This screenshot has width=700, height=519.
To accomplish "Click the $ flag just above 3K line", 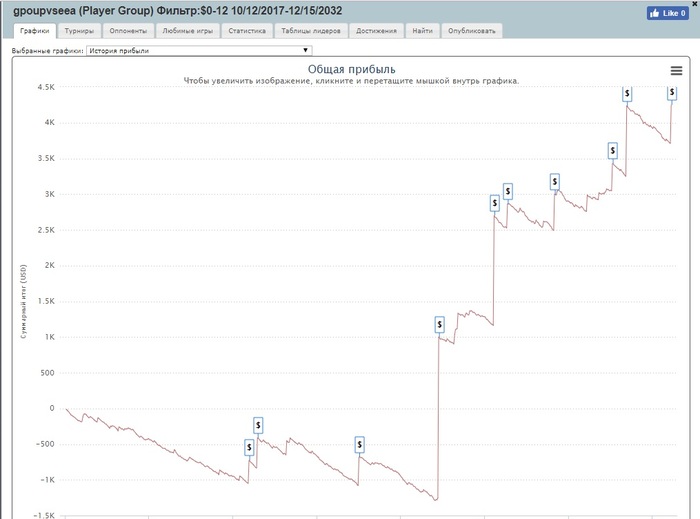I will [x=554, y=182].
